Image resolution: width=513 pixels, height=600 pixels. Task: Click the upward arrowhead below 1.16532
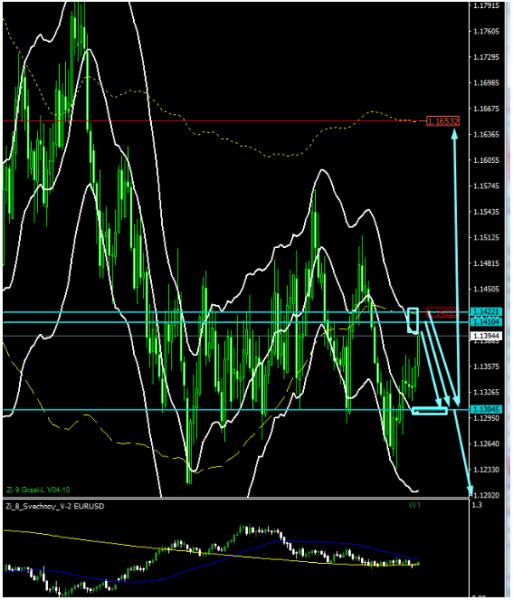[454, 134]
